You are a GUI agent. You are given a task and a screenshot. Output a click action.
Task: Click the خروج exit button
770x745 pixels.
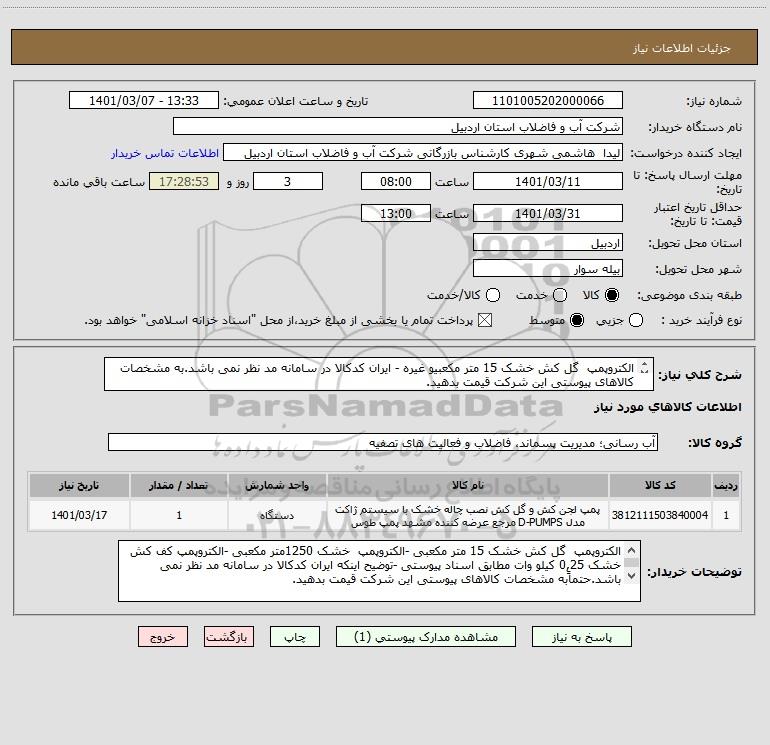click(163, 637)
